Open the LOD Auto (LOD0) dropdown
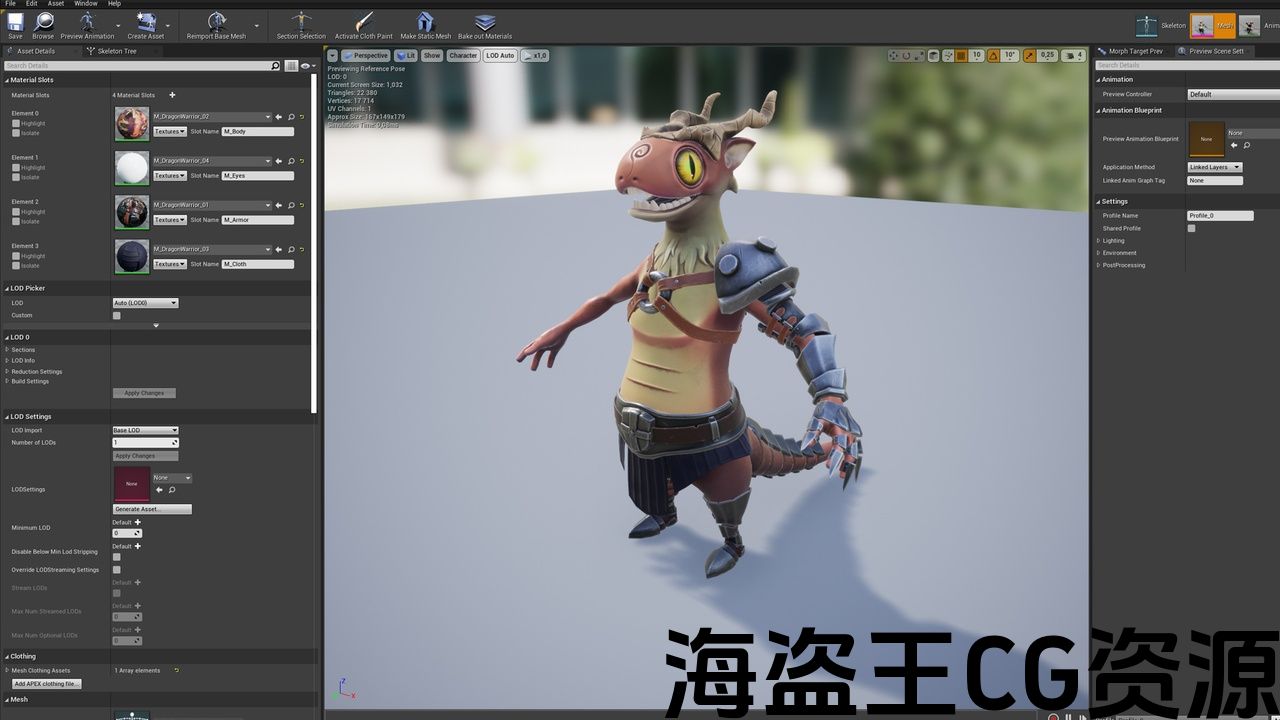The image size is (1280, 720). (145, 303)
